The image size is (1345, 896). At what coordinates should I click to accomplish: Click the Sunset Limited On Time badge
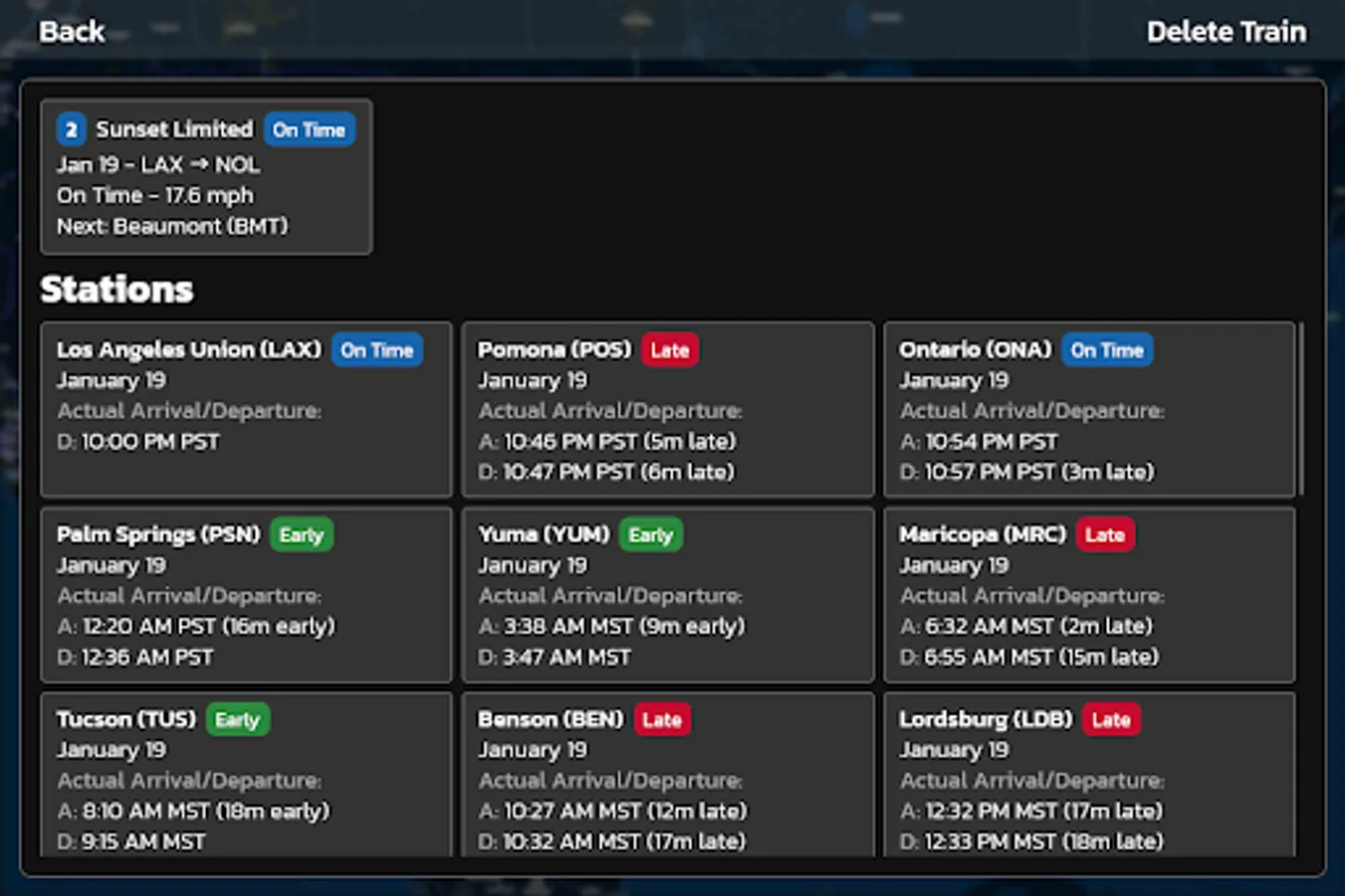309,129
